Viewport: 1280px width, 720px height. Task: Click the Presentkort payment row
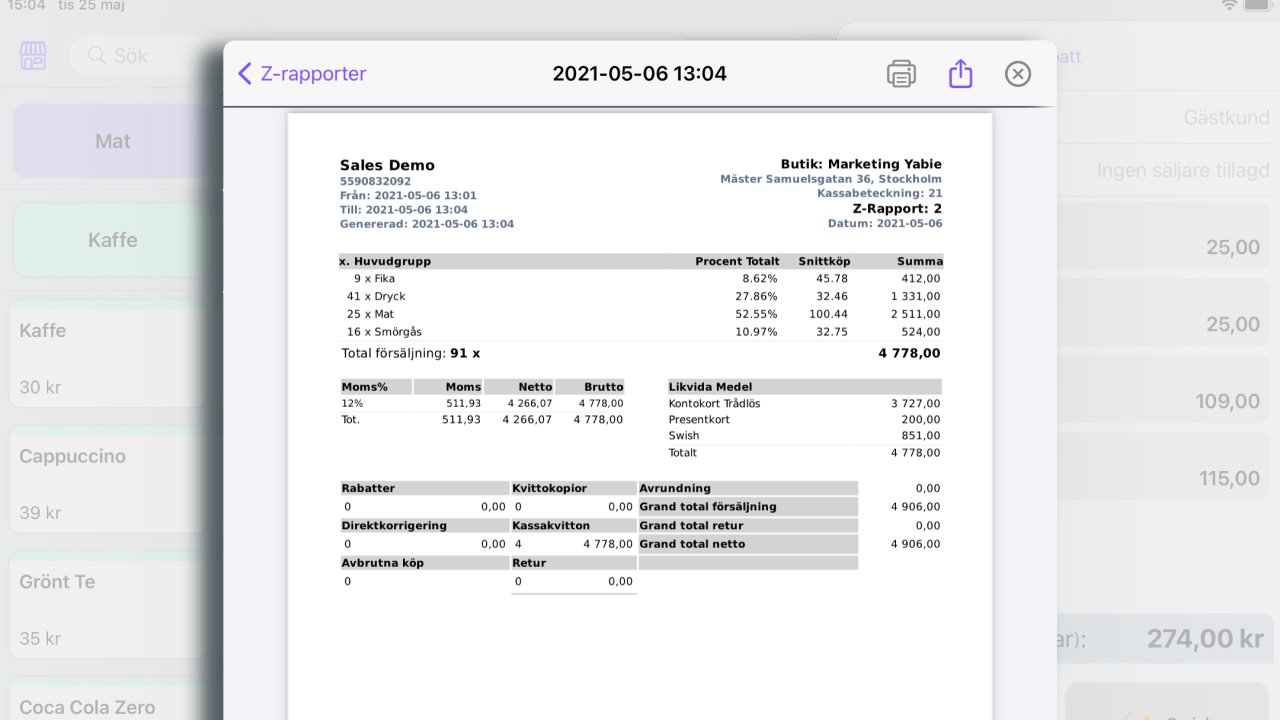805,419
